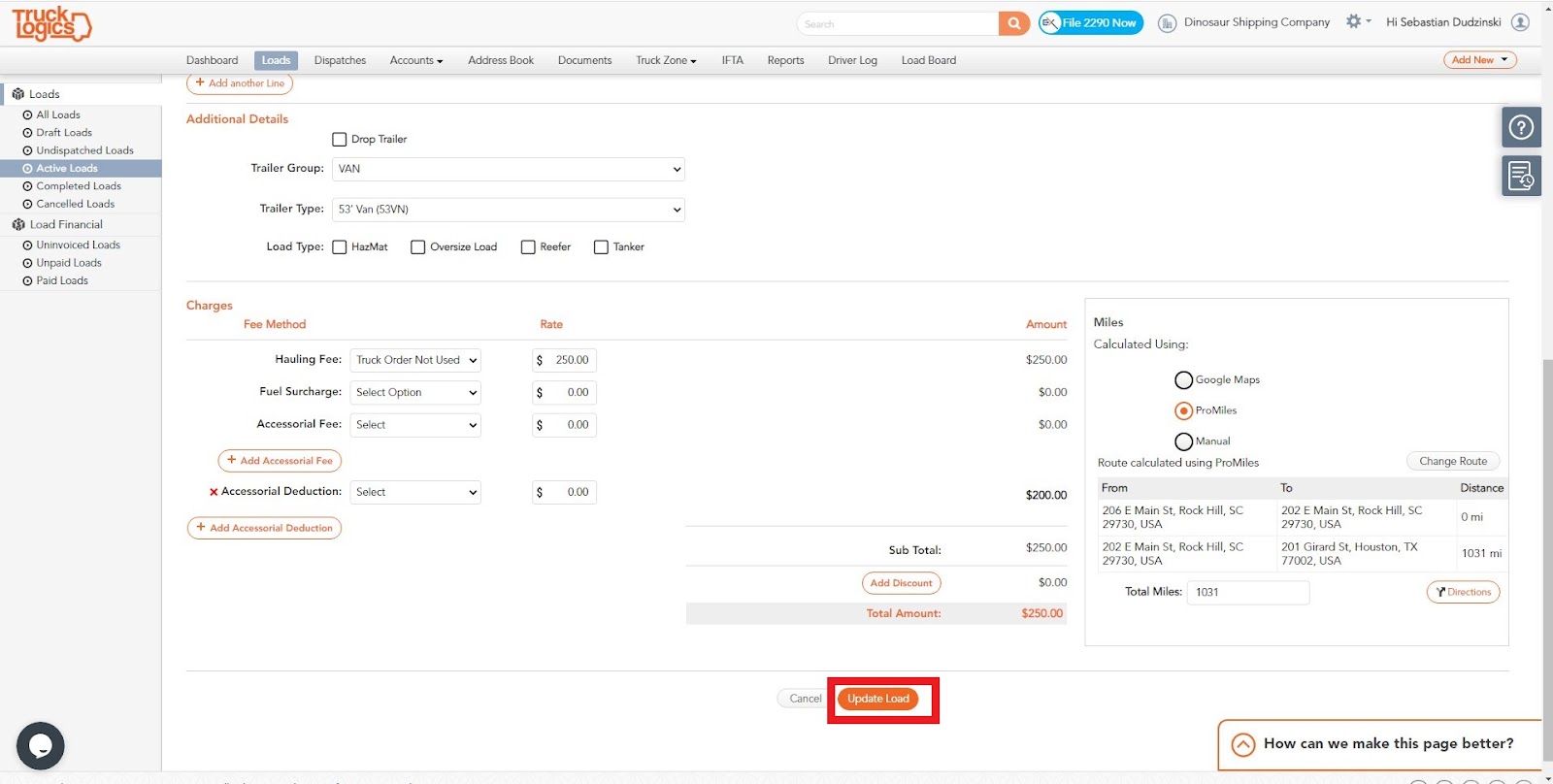Edit the Accessorial Deduction rate field
This screenshot has width=1553, height=784.
tap(564, 492)
